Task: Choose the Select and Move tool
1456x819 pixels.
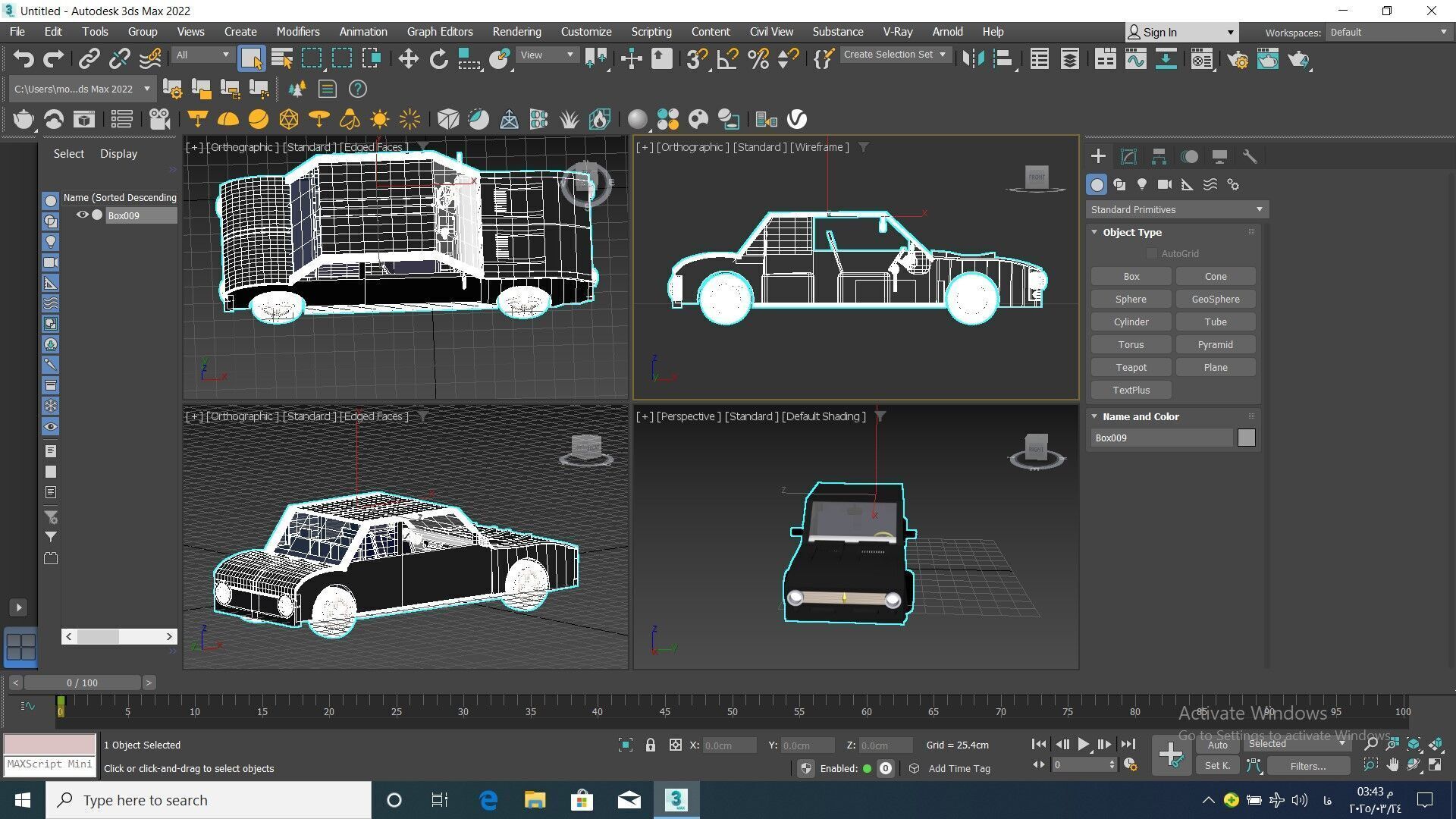Action: [409, 59]
